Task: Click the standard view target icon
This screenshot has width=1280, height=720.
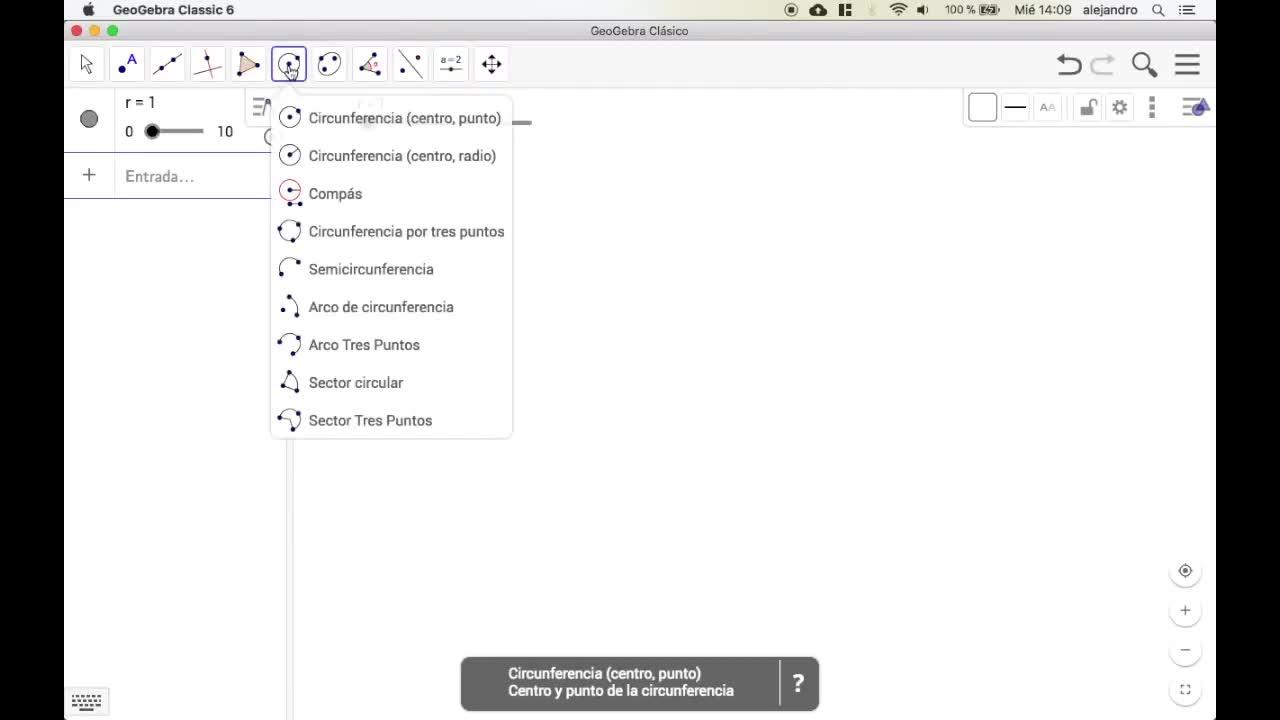Action: pyautogui.click(x=1185, y=571)
